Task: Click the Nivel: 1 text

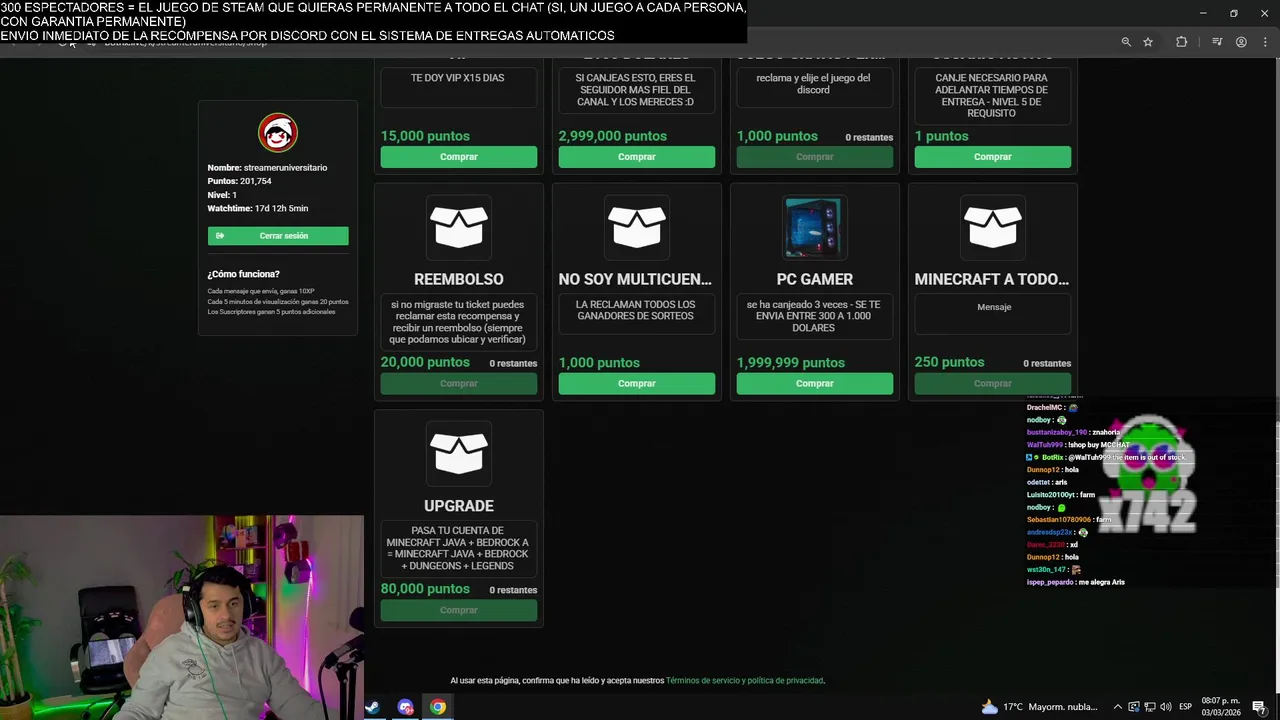Action: point(222,195)
